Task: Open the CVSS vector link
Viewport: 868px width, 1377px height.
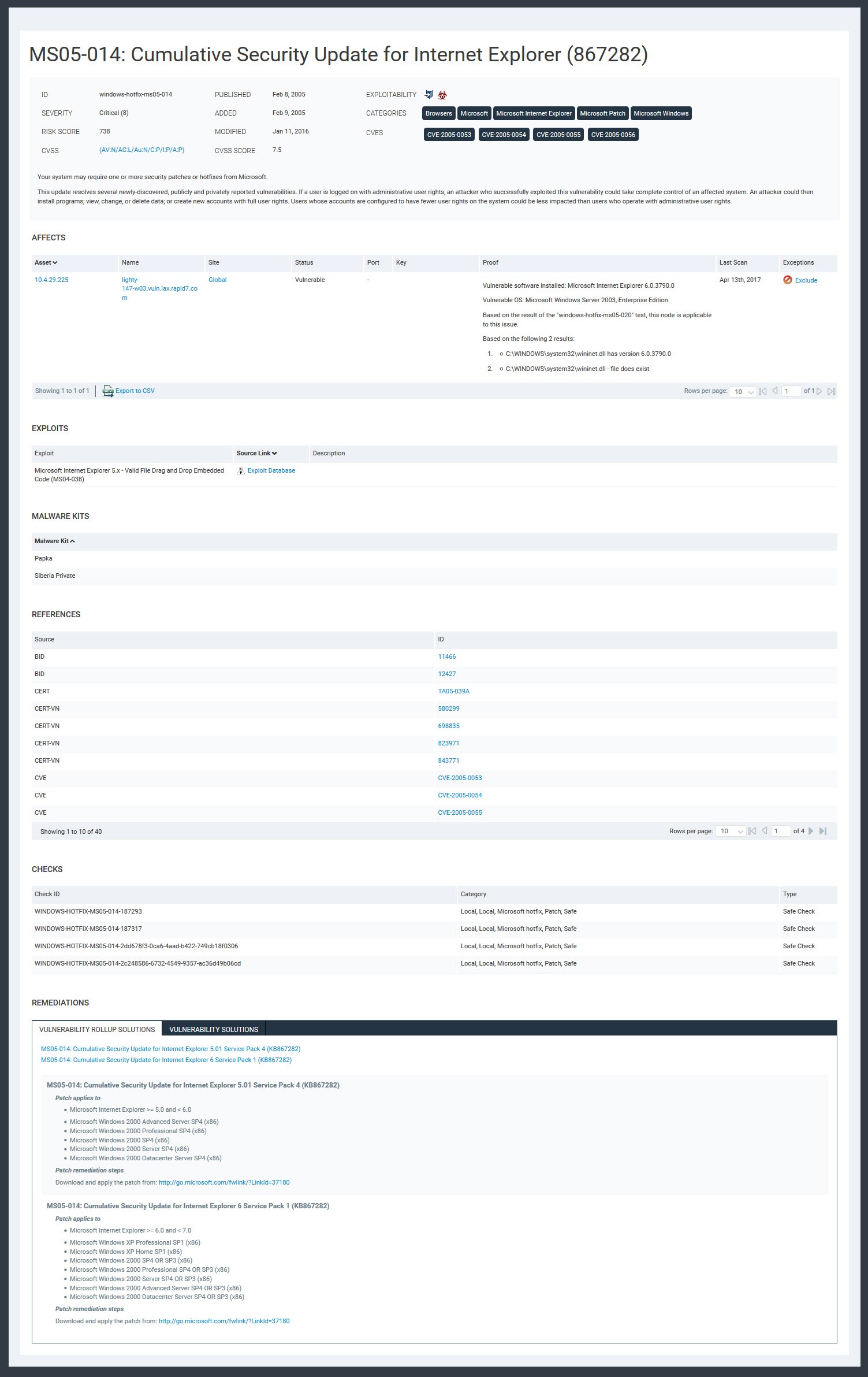Action: point(141,150)
